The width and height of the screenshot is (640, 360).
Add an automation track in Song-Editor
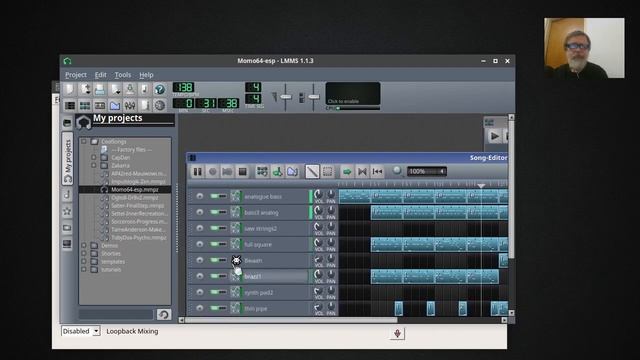[x=293, y=171]
